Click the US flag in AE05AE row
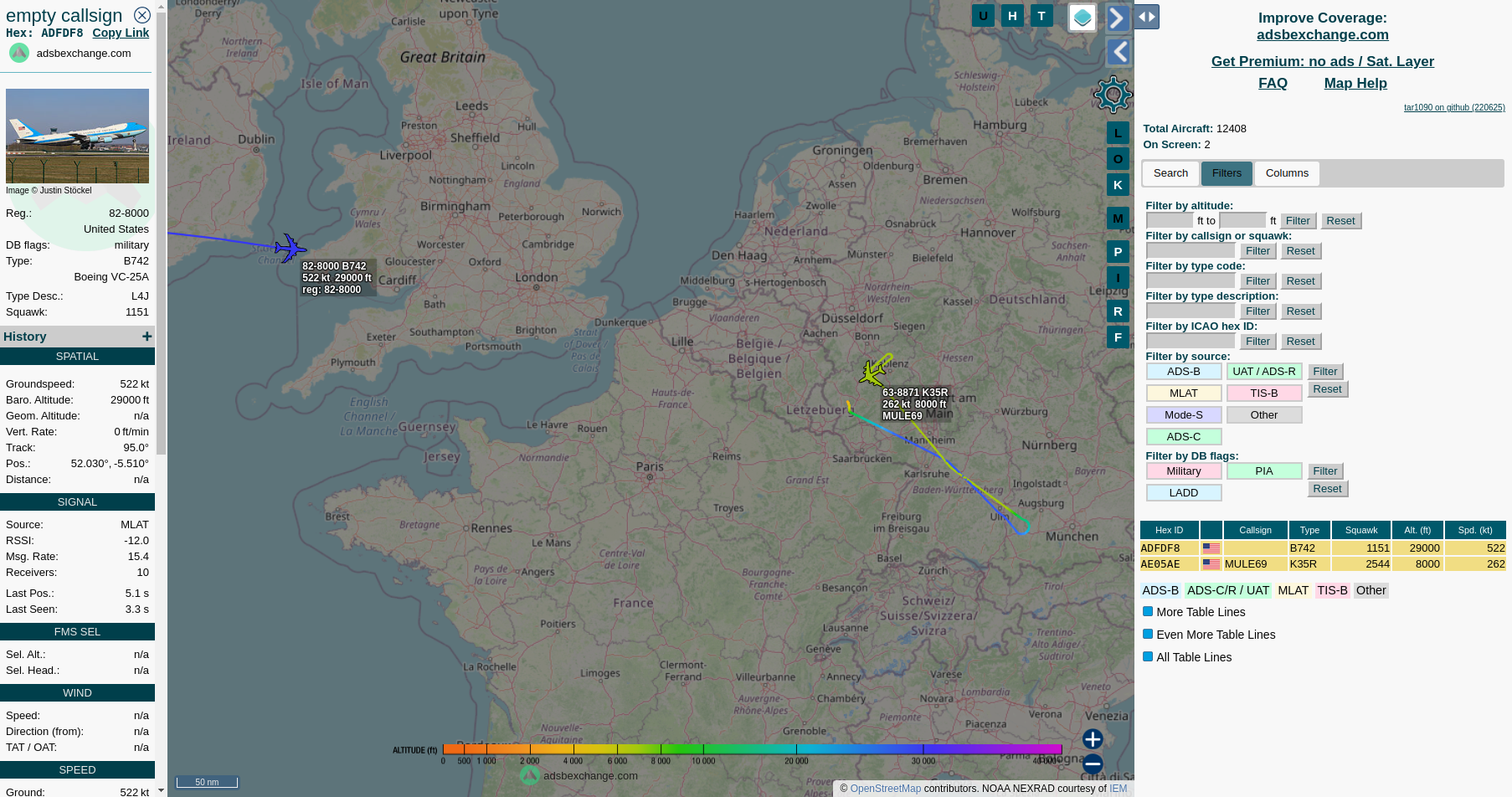1512x797 pixels. pyautogui.click(x=1211, y=564)
